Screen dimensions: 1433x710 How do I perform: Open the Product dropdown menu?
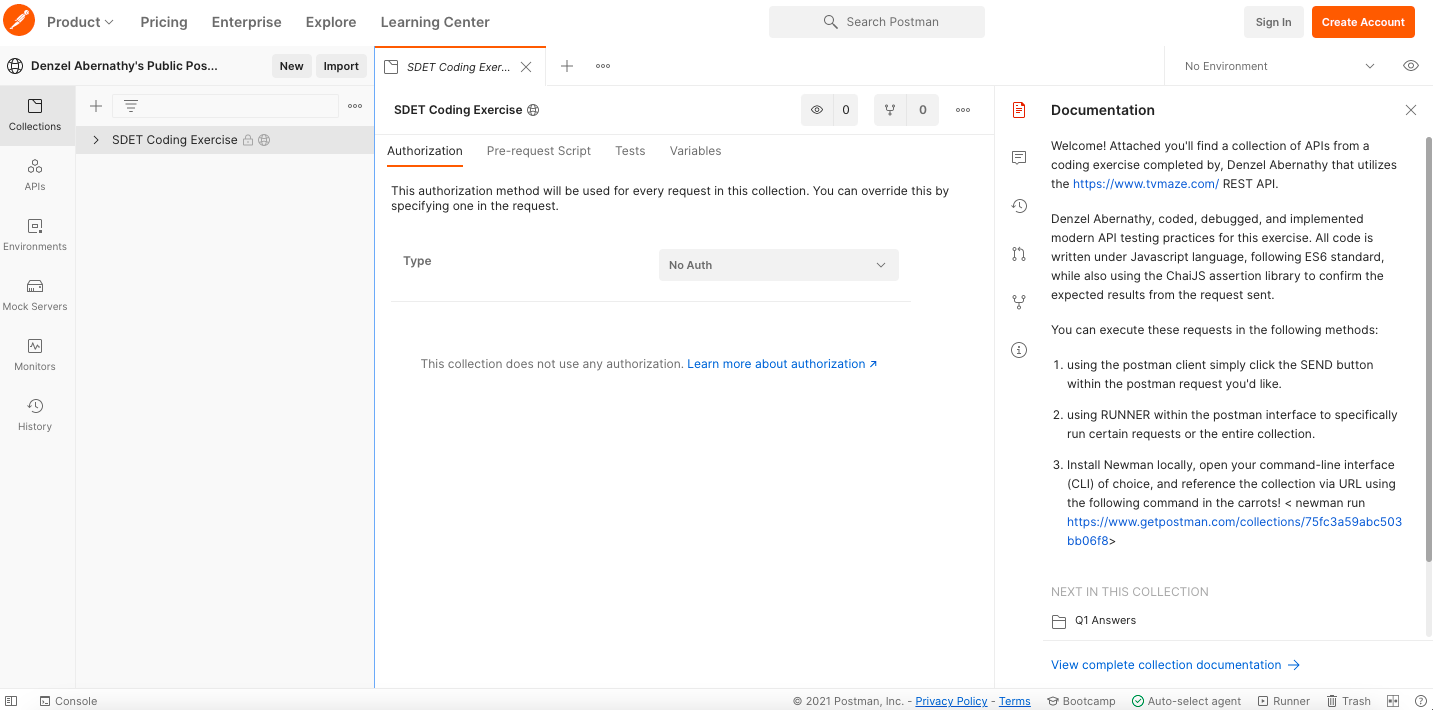(x=80, y=22)
